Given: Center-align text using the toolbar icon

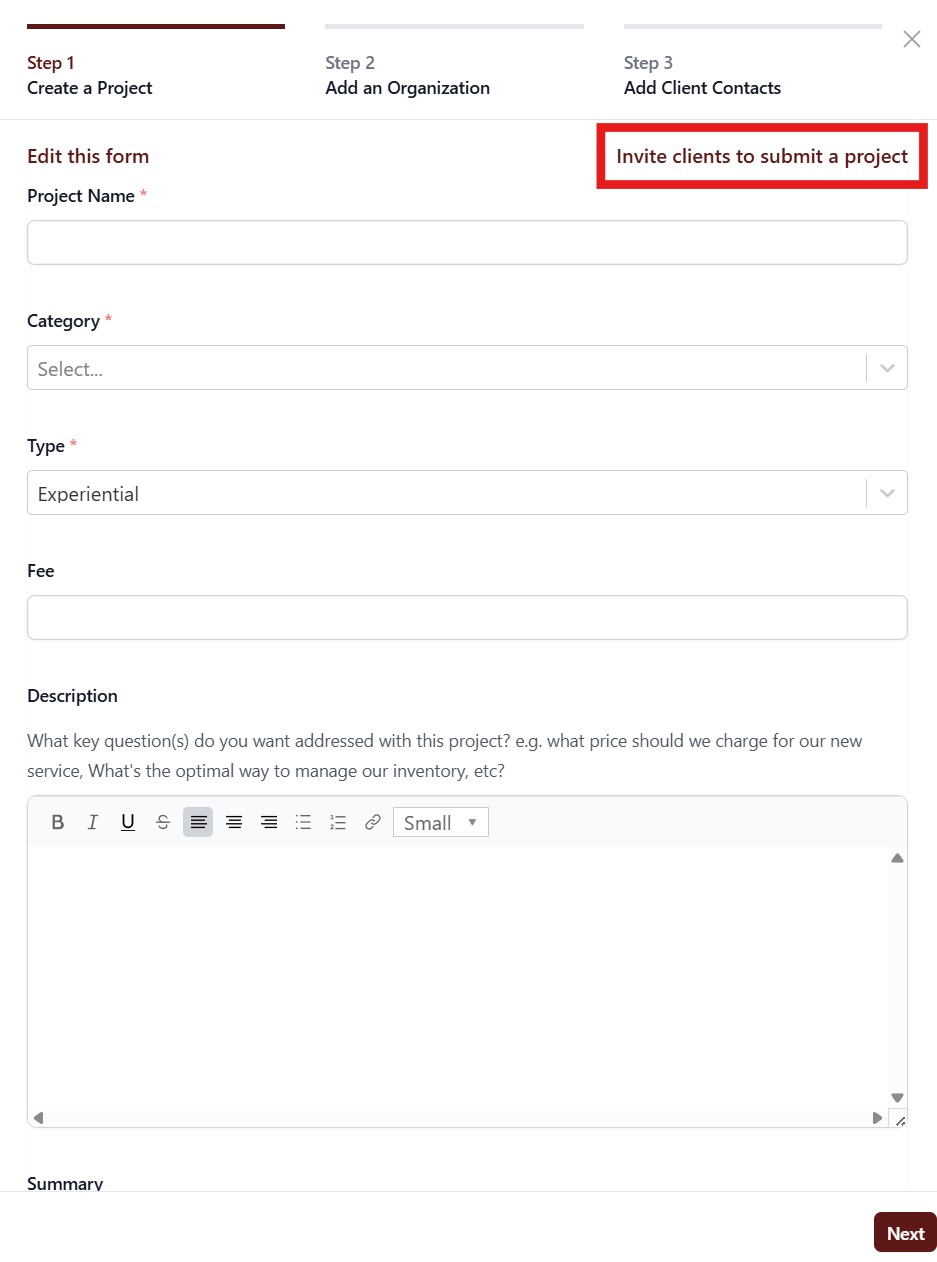Looking at the screenshot, I should [x=233, y=822].
